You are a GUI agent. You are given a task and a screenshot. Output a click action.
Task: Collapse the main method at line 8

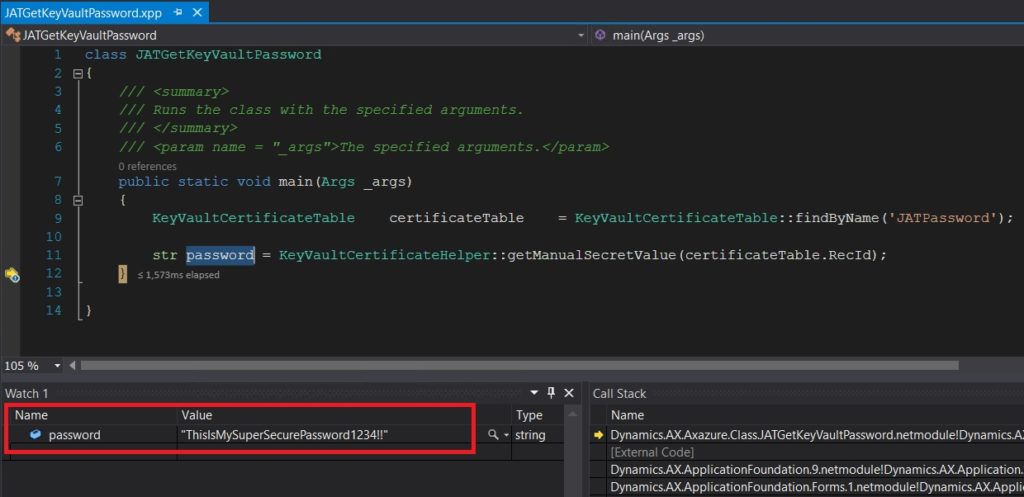click(78, 200)
